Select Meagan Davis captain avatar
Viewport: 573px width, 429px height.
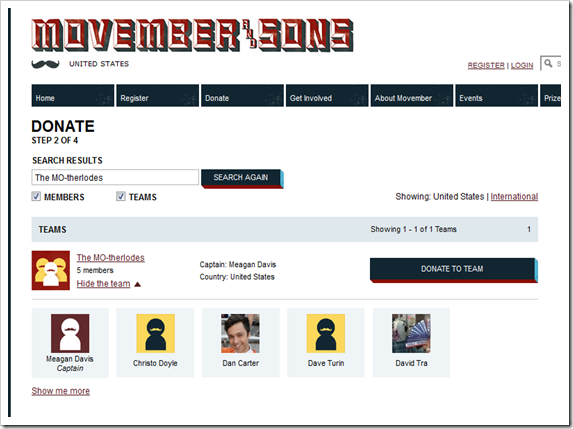tap(70, 333)
